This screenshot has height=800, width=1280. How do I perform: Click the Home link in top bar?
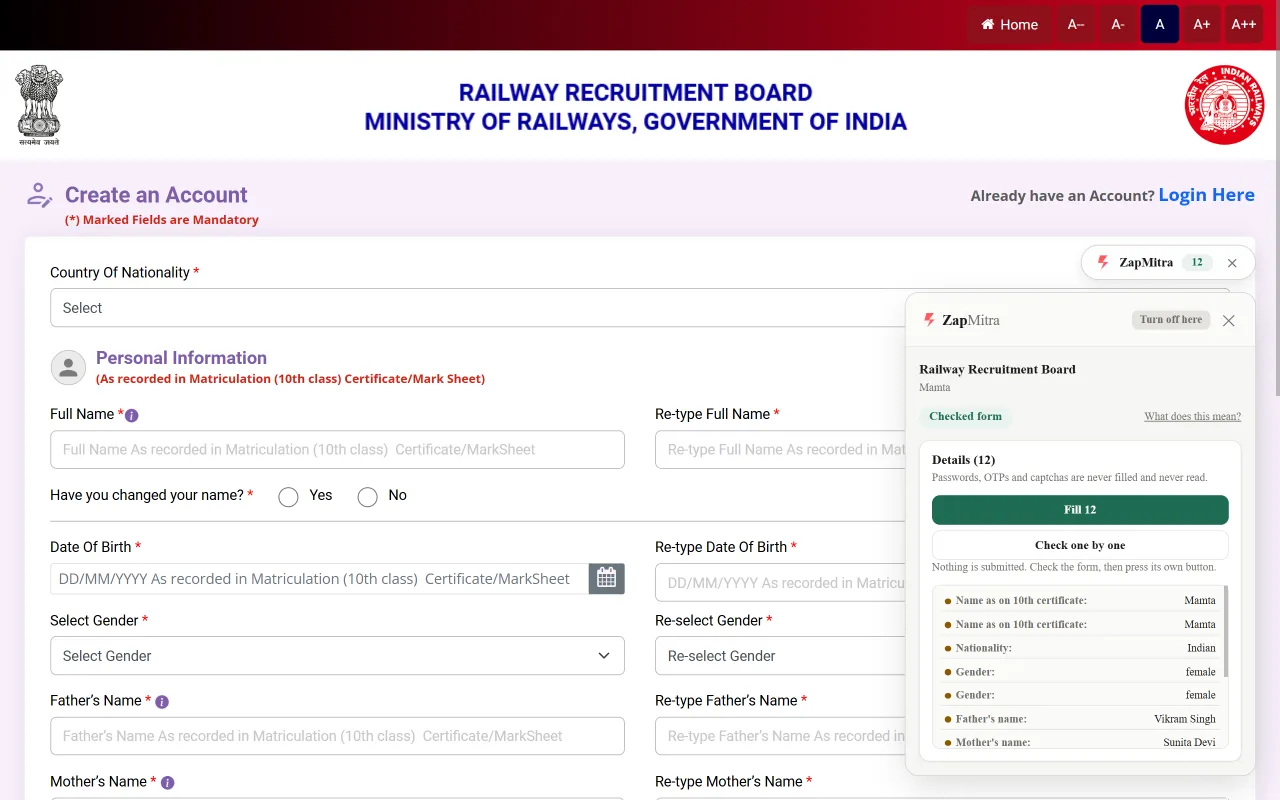click(x=1009, y=24)
